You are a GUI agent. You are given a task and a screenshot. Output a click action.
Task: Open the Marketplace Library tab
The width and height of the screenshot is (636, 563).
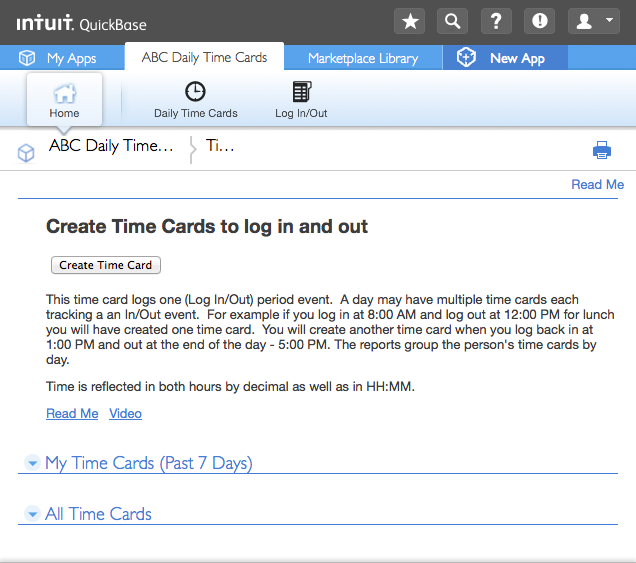tap(363, 58)
